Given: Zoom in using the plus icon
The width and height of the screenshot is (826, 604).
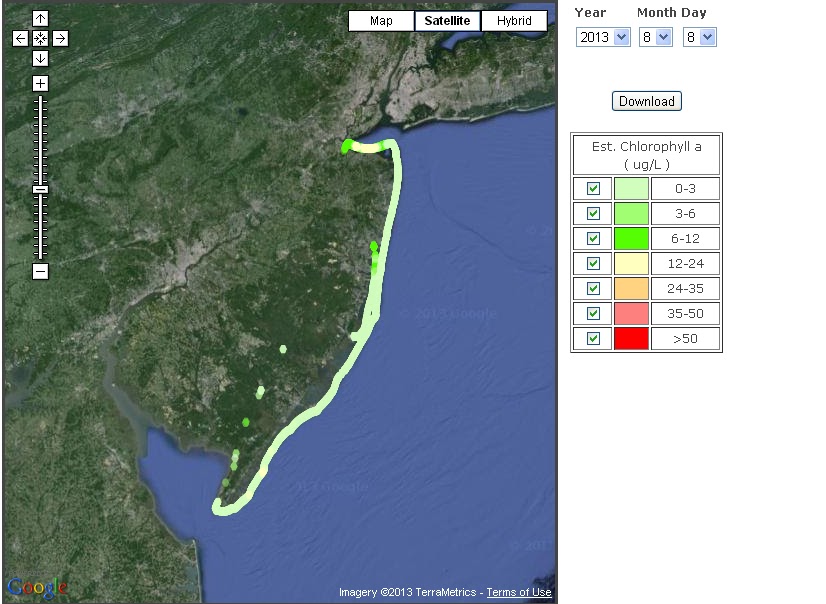Looking at the screenshot, I should tap(40, 83).
